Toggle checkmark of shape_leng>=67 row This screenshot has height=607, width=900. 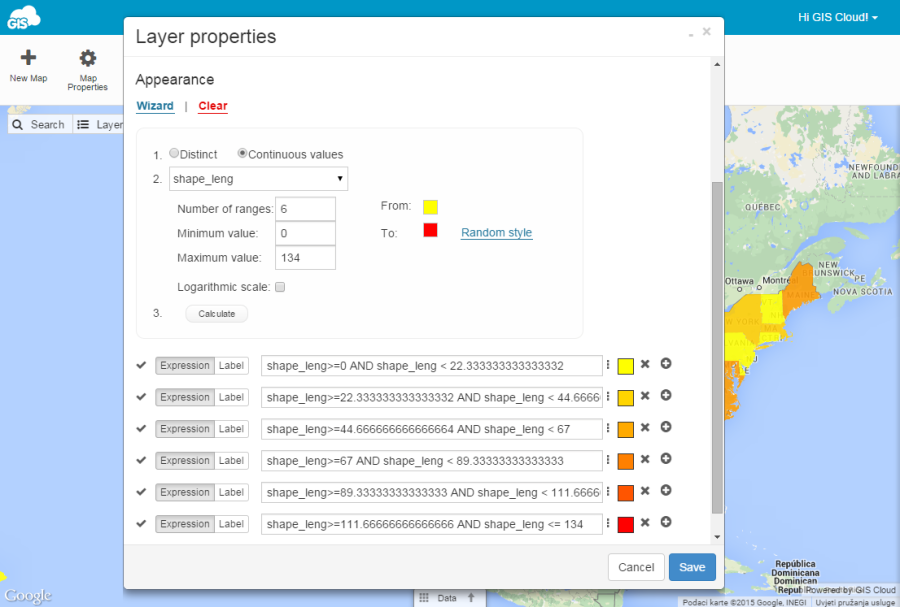click(141, 460)
